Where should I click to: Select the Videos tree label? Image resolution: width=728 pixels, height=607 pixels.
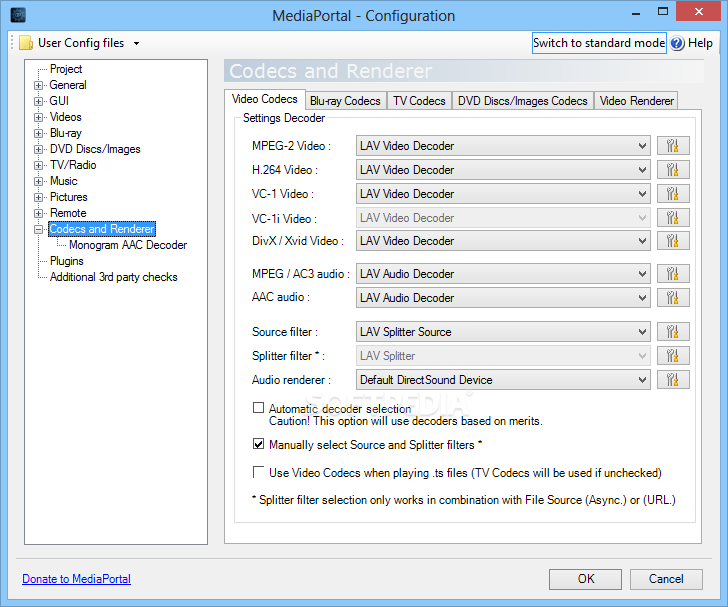tap(65, 117)
